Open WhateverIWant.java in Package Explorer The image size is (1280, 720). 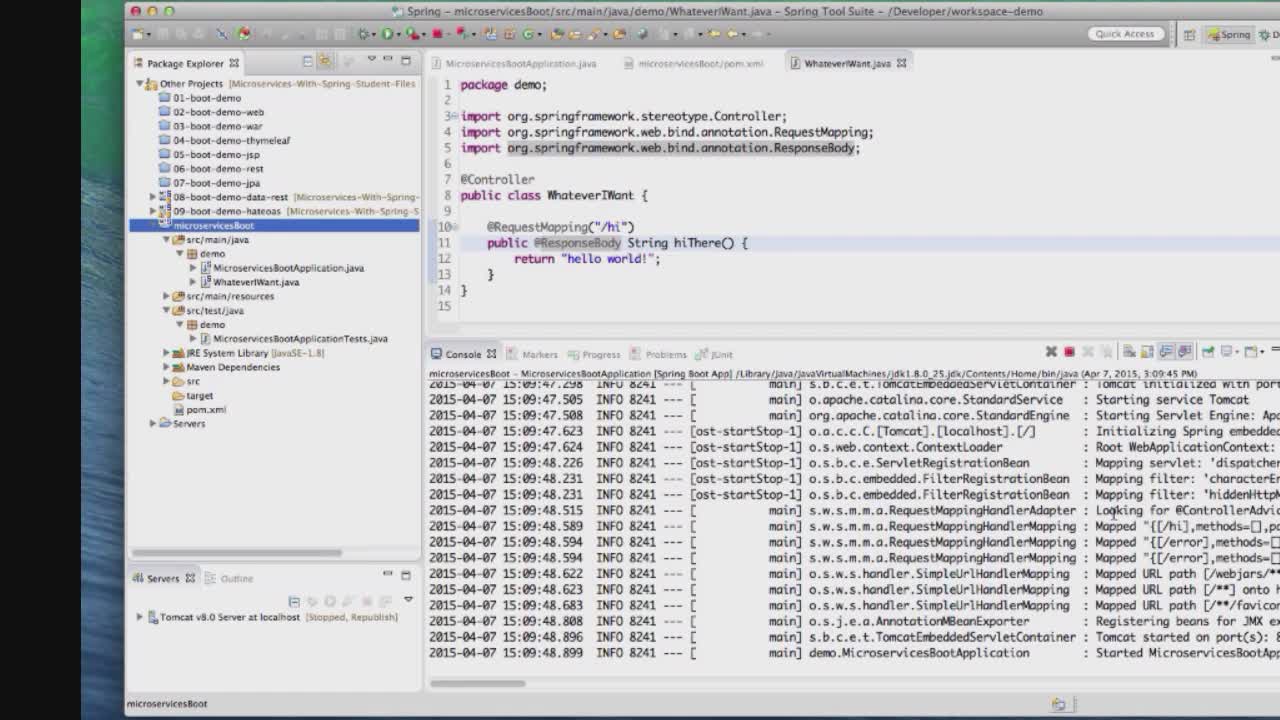255,282
